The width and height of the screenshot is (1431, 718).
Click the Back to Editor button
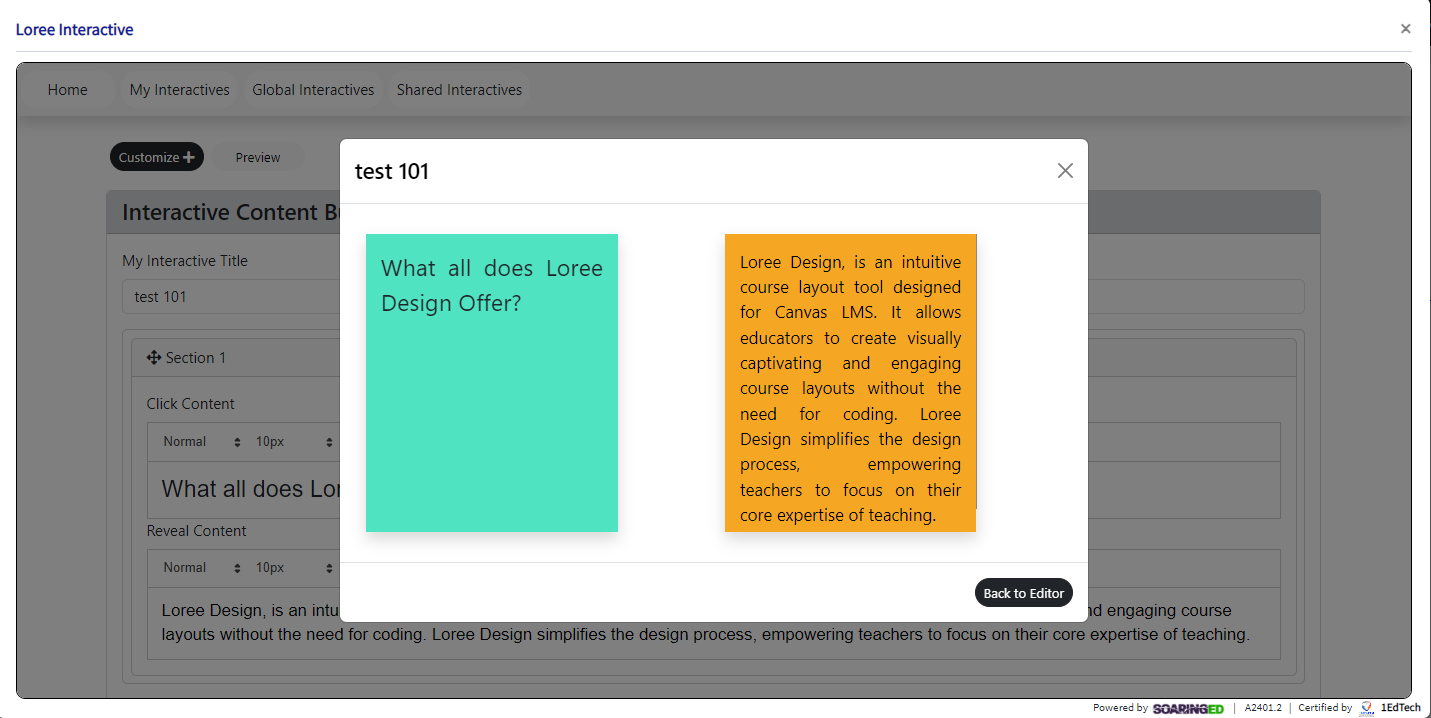coord(1023,593)
